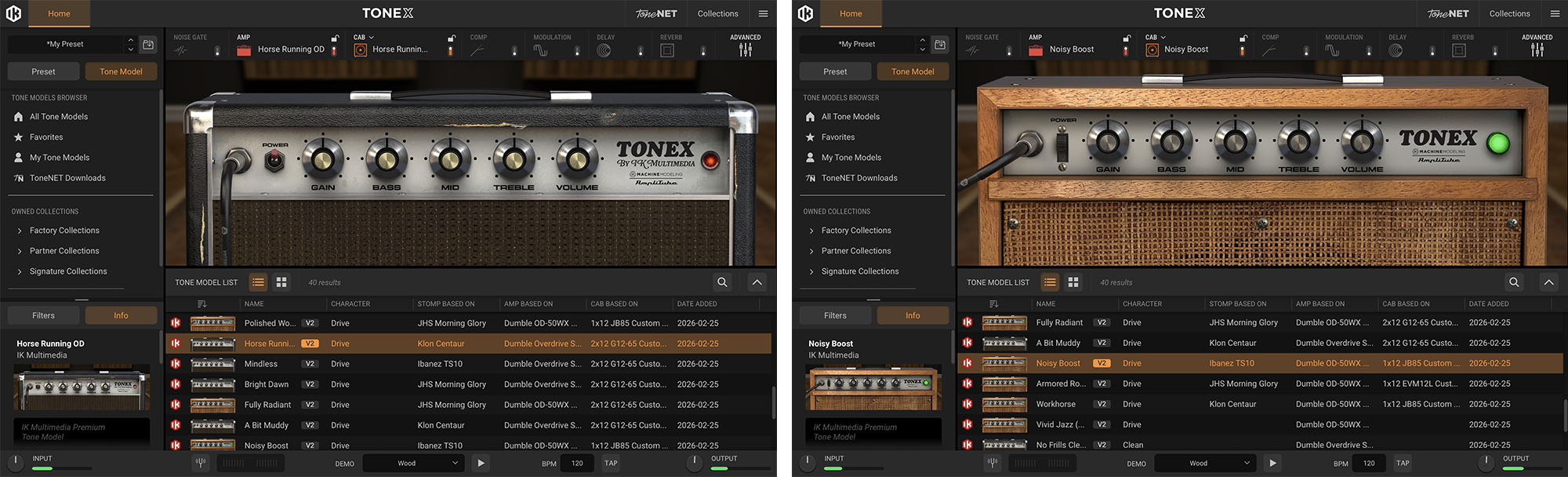Open Collections tab in Noisy Boost window
Viewport: 1568px width, 477px height.
1509,13
